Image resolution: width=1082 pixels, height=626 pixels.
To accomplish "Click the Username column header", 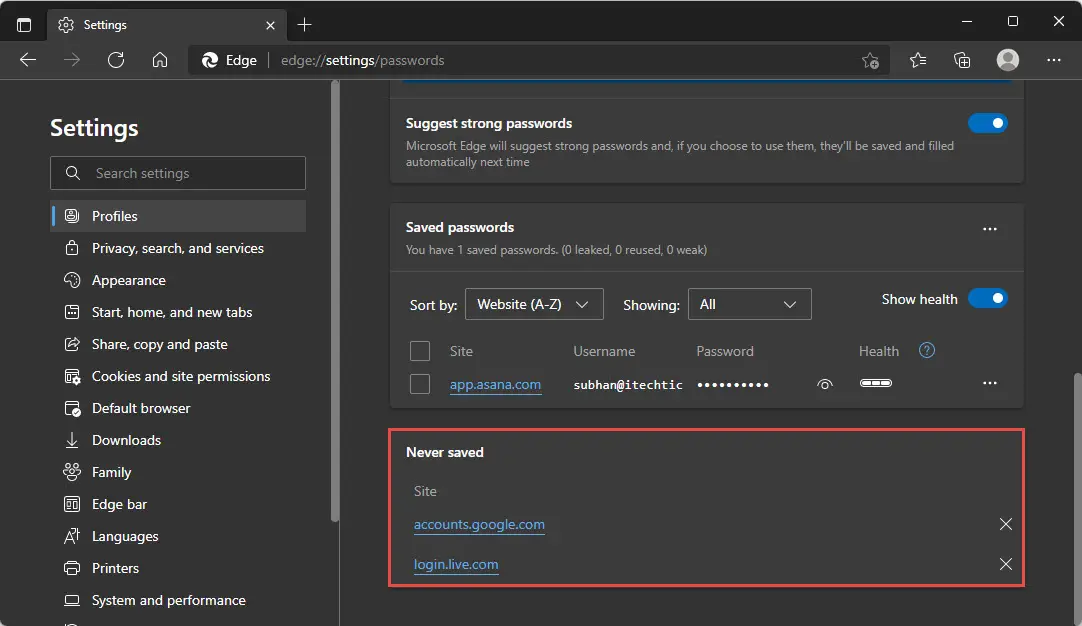I will coord(604,351).
